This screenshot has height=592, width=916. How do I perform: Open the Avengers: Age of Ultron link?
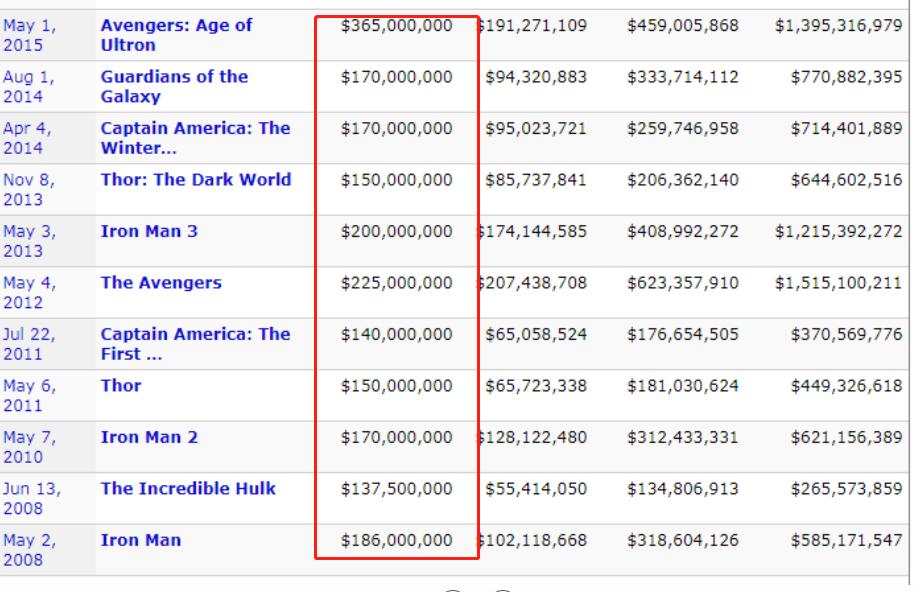point(176,35)
